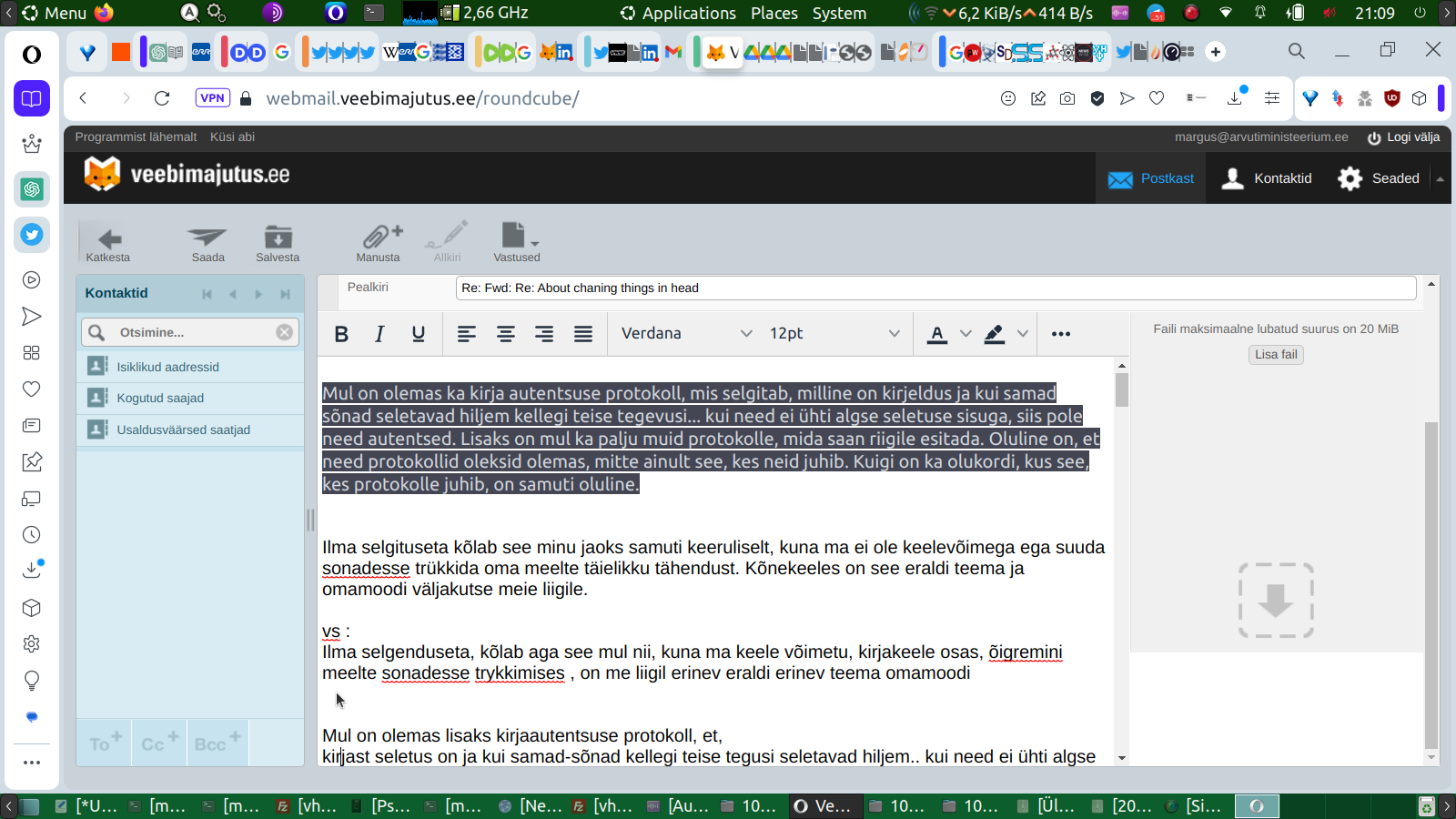Send the email using the Saada icon
This screenshot has width=1456, height=819.
pos(207,244)
